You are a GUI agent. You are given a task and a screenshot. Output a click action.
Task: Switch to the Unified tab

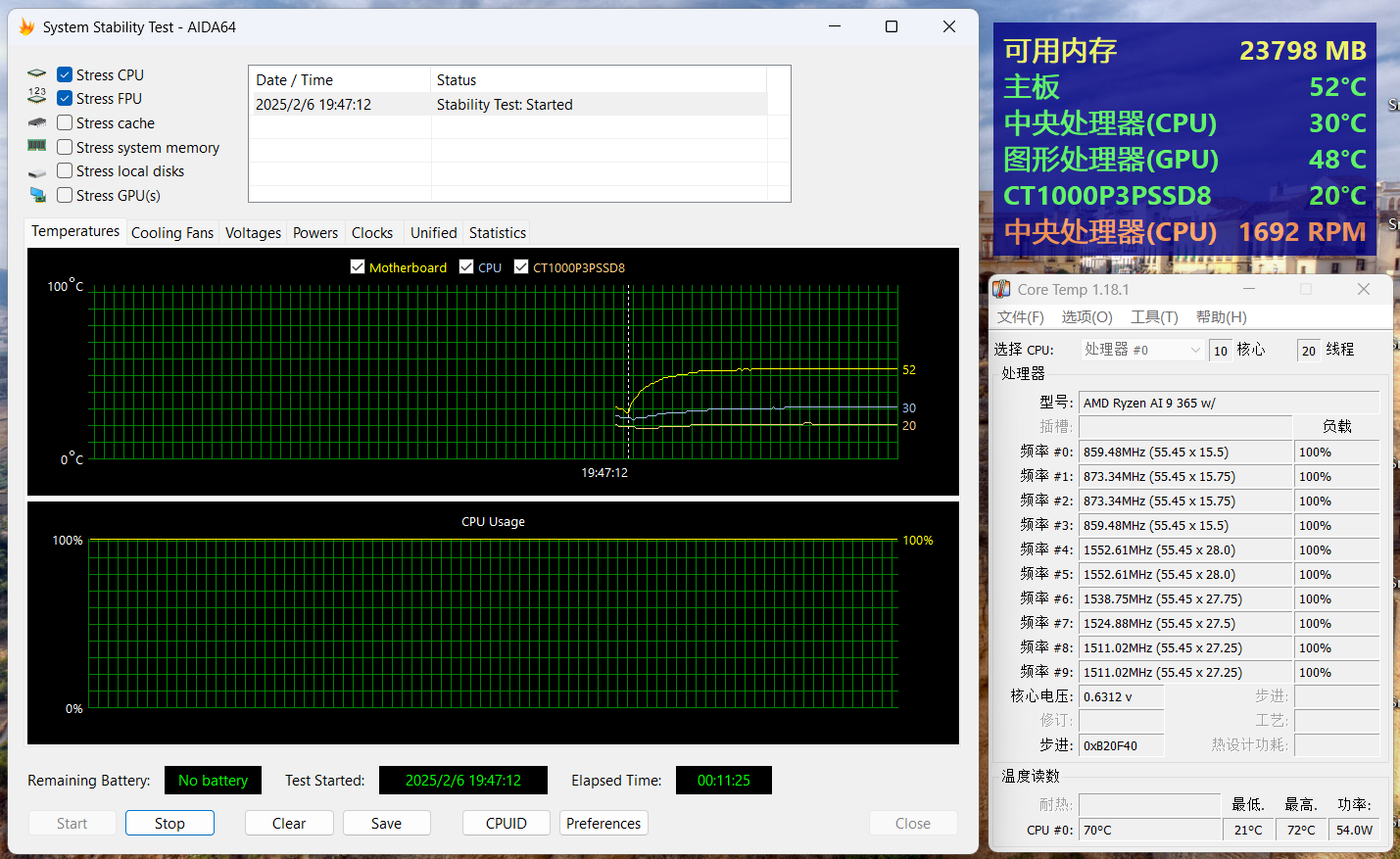tap(434, 233)
